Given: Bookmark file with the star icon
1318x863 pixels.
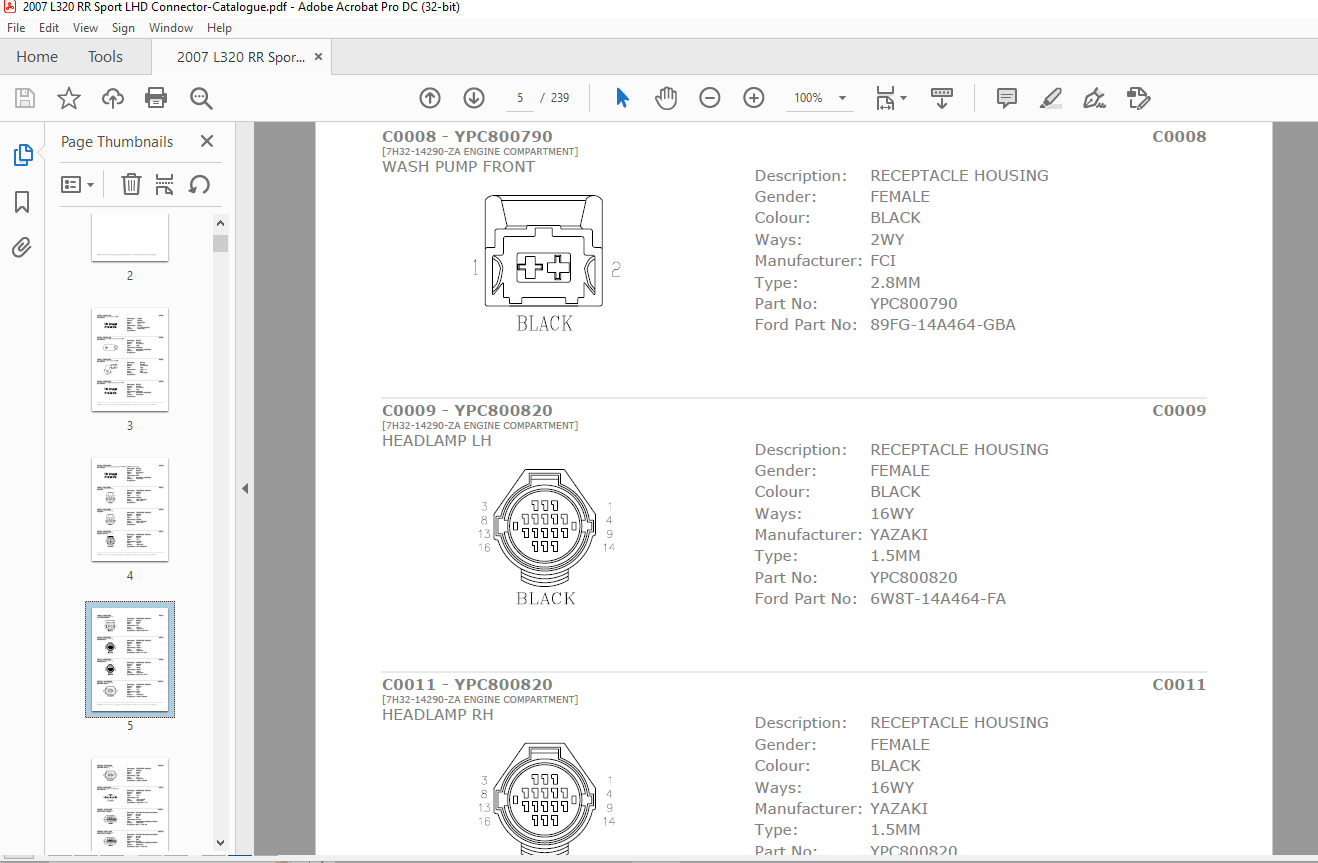Looking at the screenshot, I should (69, 98).
